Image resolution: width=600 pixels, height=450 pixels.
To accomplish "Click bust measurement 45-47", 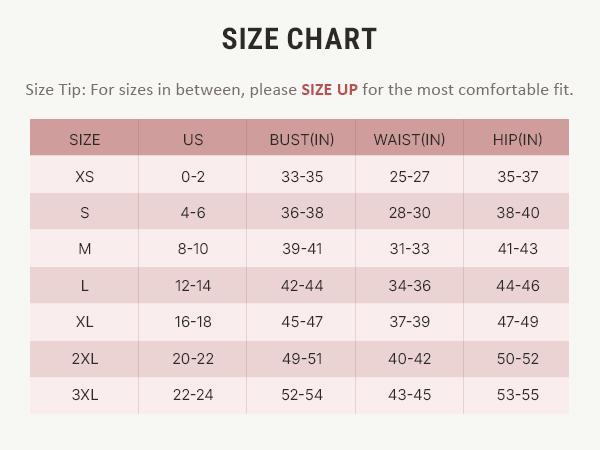I will click(302, 322).
